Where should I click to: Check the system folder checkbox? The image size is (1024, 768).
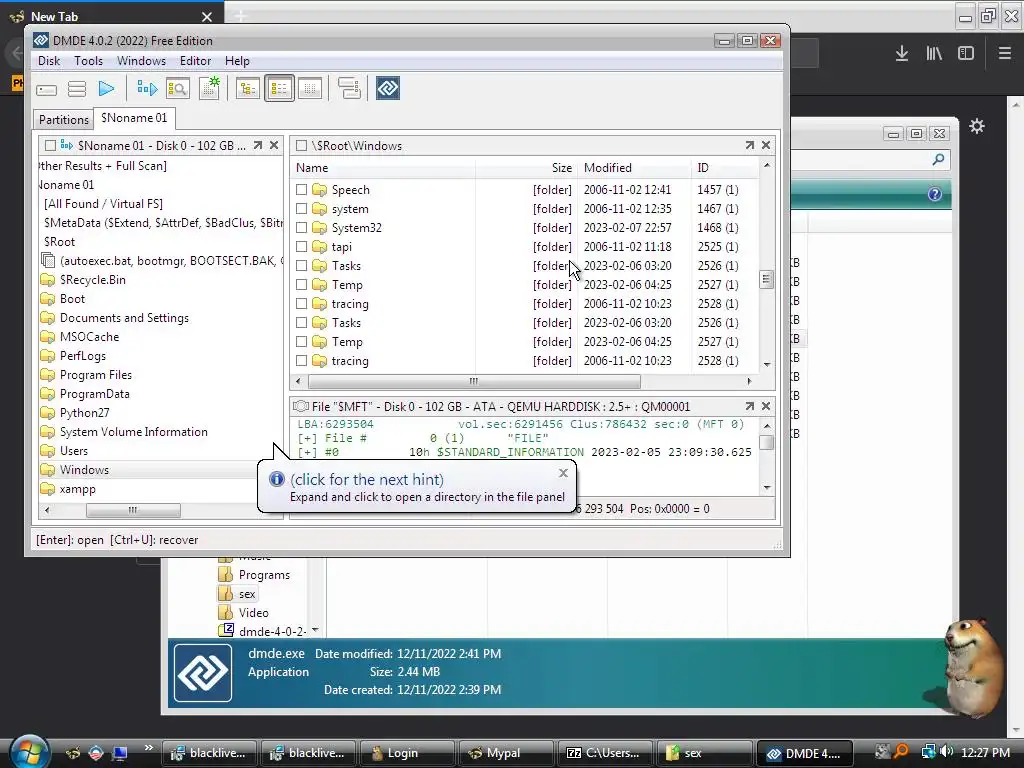coord(301,208)
